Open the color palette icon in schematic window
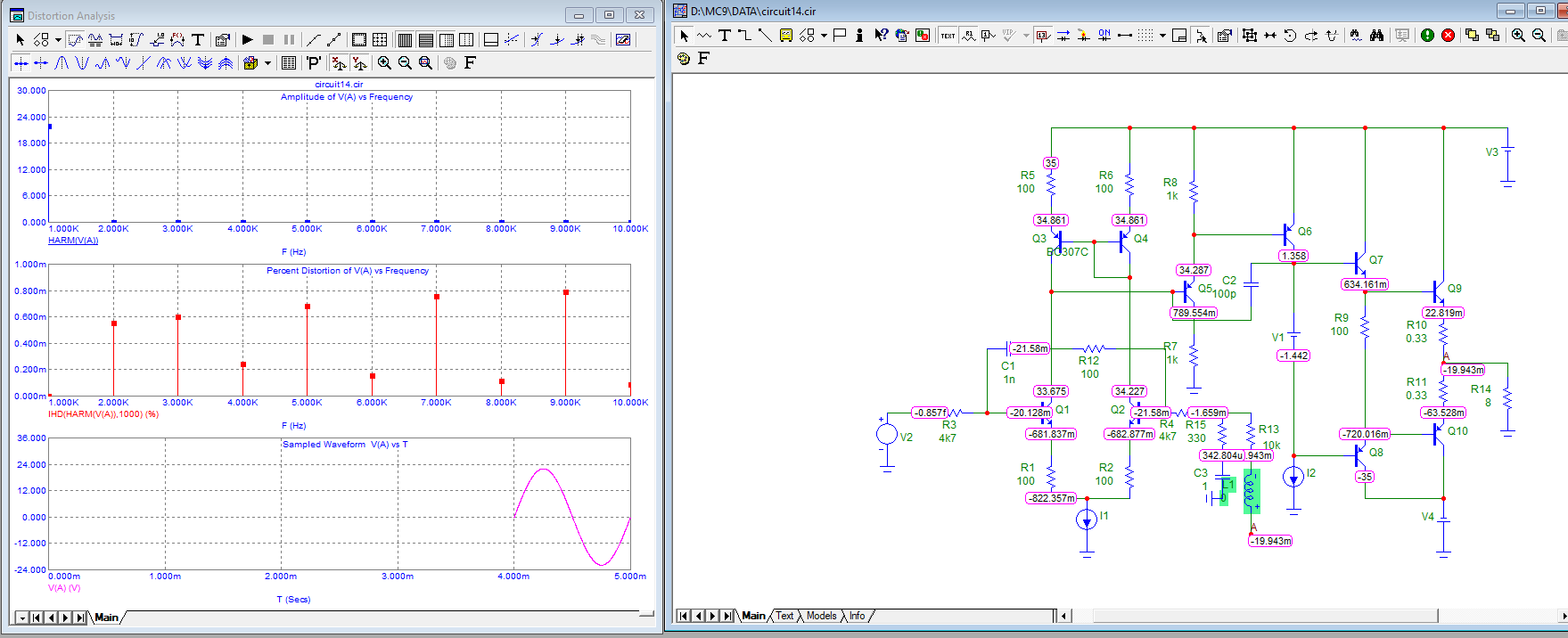This screenshot has width=1568, height=638. [x=684, y=58]
